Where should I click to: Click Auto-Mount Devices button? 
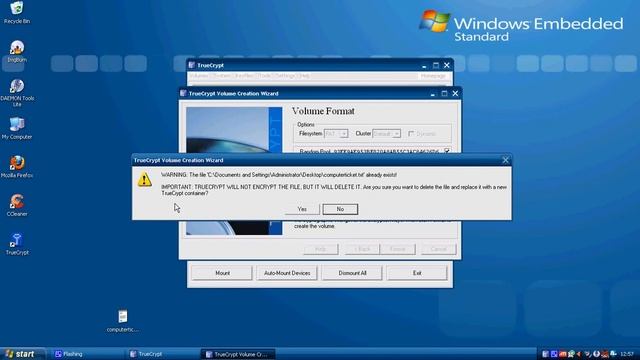click(287, 273)
